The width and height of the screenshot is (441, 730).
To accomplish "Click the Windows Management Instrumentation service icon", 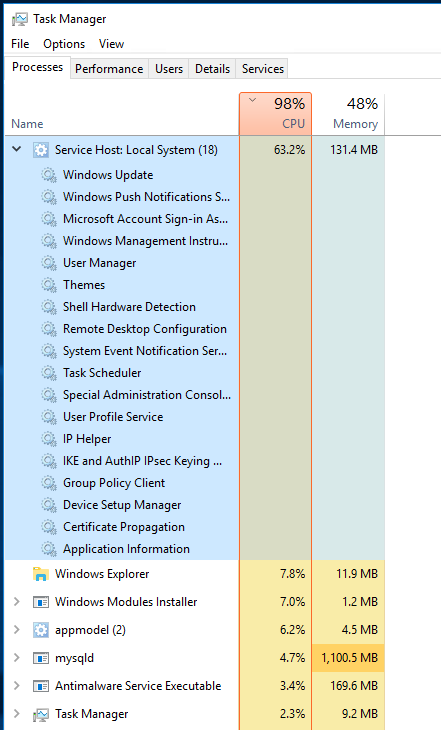I will (48, 241).
